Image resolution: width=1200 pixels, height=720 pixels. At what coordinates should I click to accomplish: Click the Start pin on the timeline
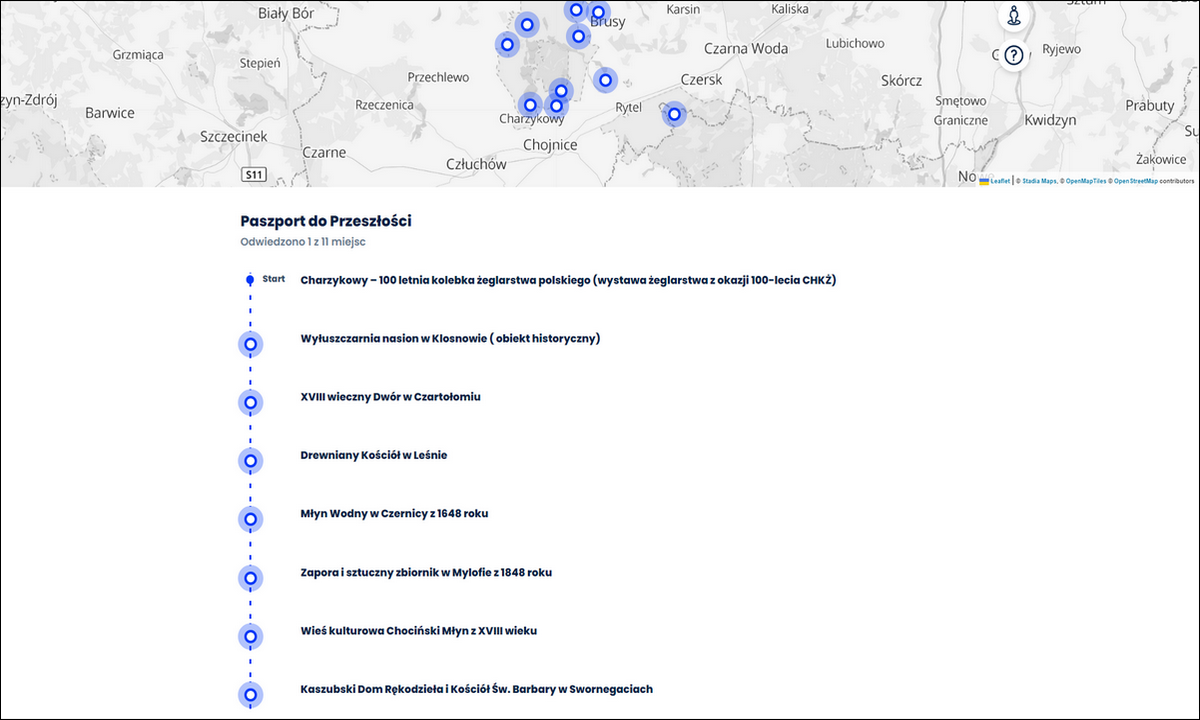point(250,280)
